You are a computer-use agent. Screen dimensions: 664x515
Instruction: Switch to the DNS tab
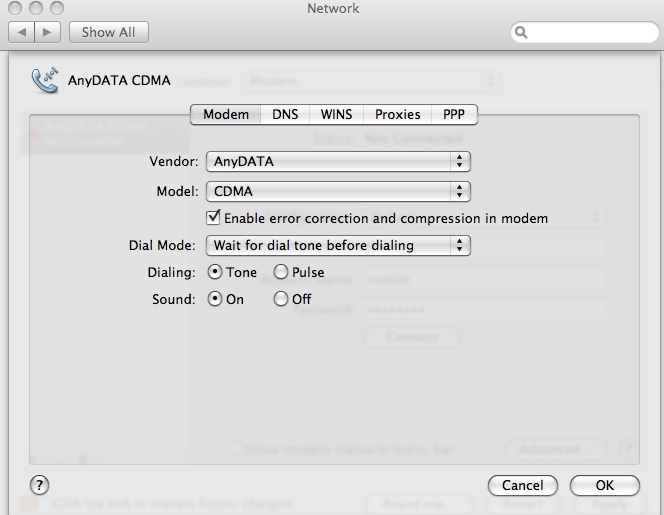coord(285,114)
